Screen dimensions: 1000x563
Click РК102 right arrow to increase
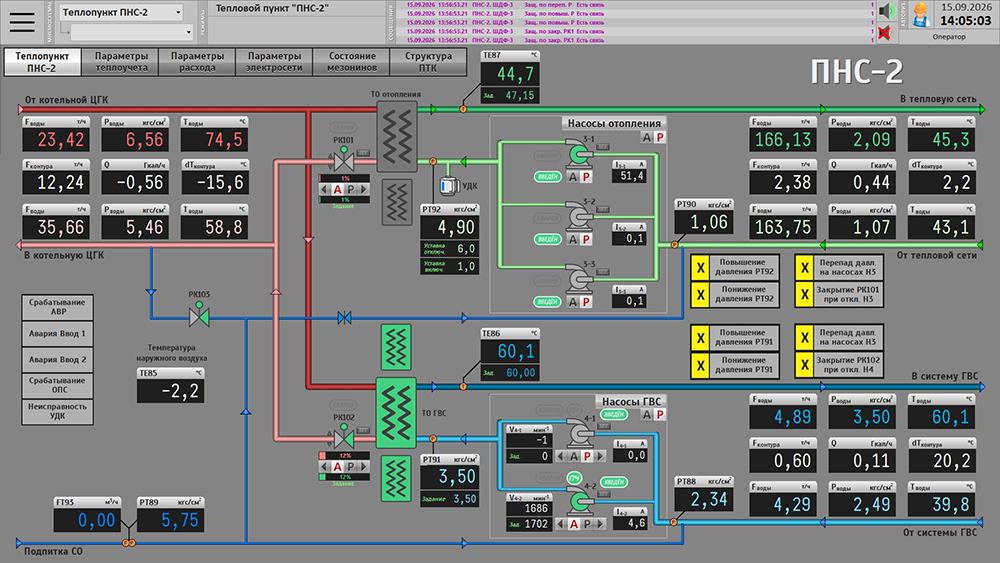tap(364, 467)
